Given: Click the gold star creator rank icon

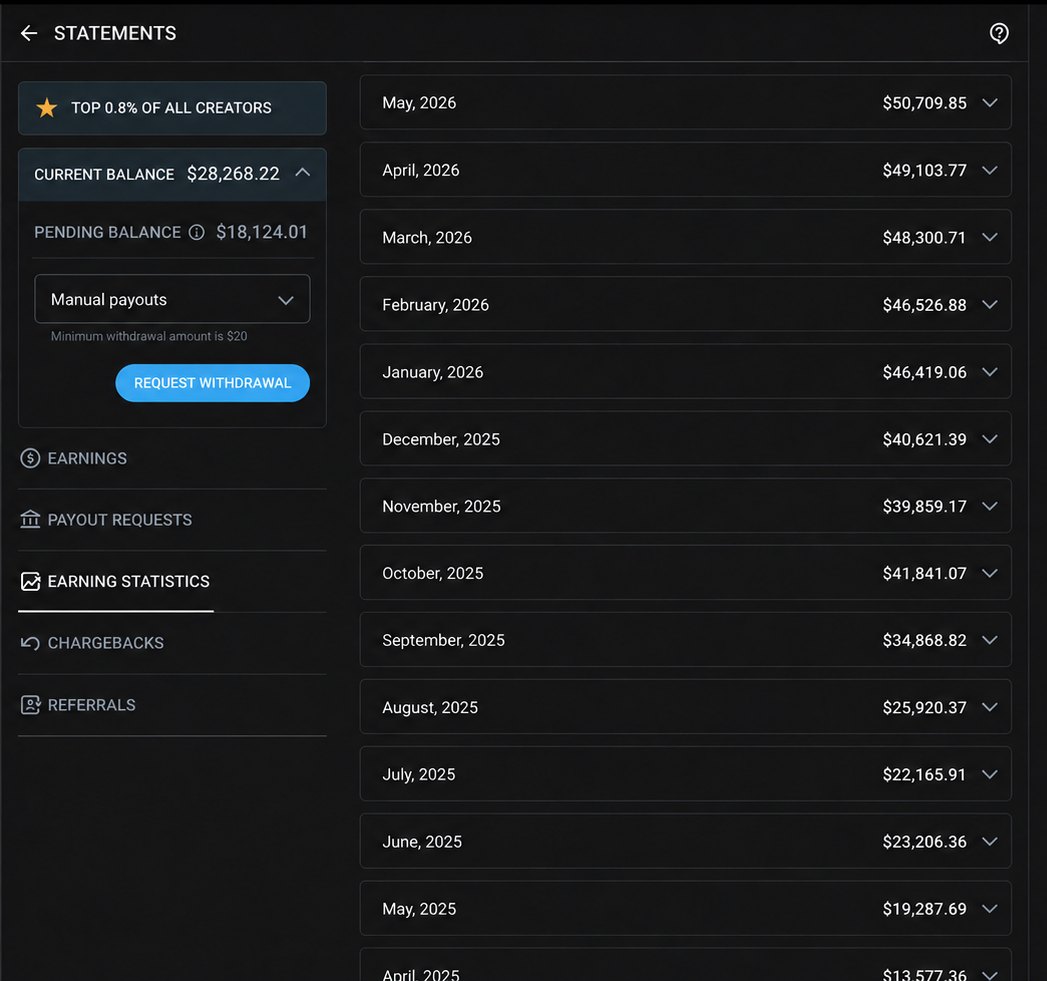Looking at the screenshot, I should pos(47,108).
